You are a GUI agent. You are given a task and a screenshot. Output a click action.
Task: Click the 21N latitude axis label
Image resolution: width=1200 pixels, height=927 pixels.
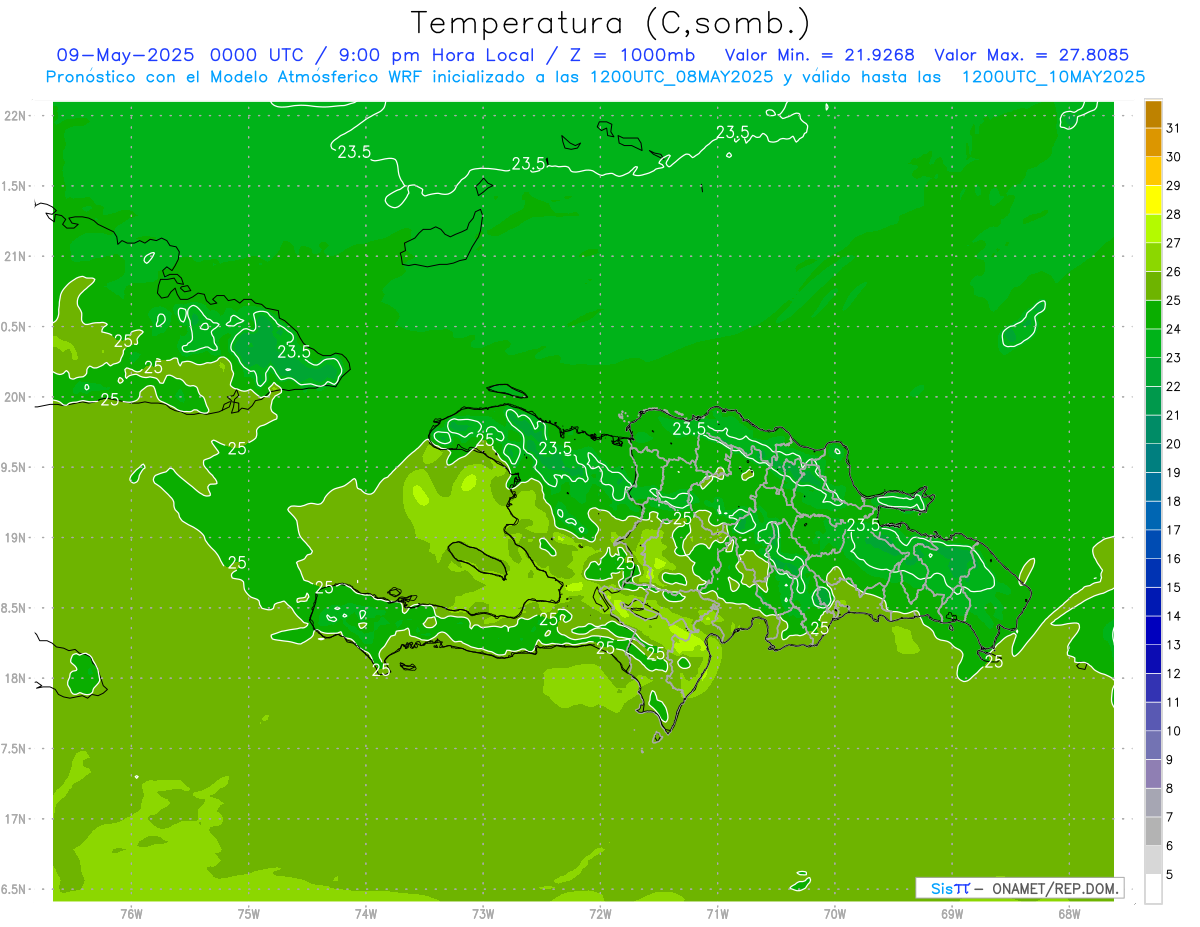pos(17,256)
